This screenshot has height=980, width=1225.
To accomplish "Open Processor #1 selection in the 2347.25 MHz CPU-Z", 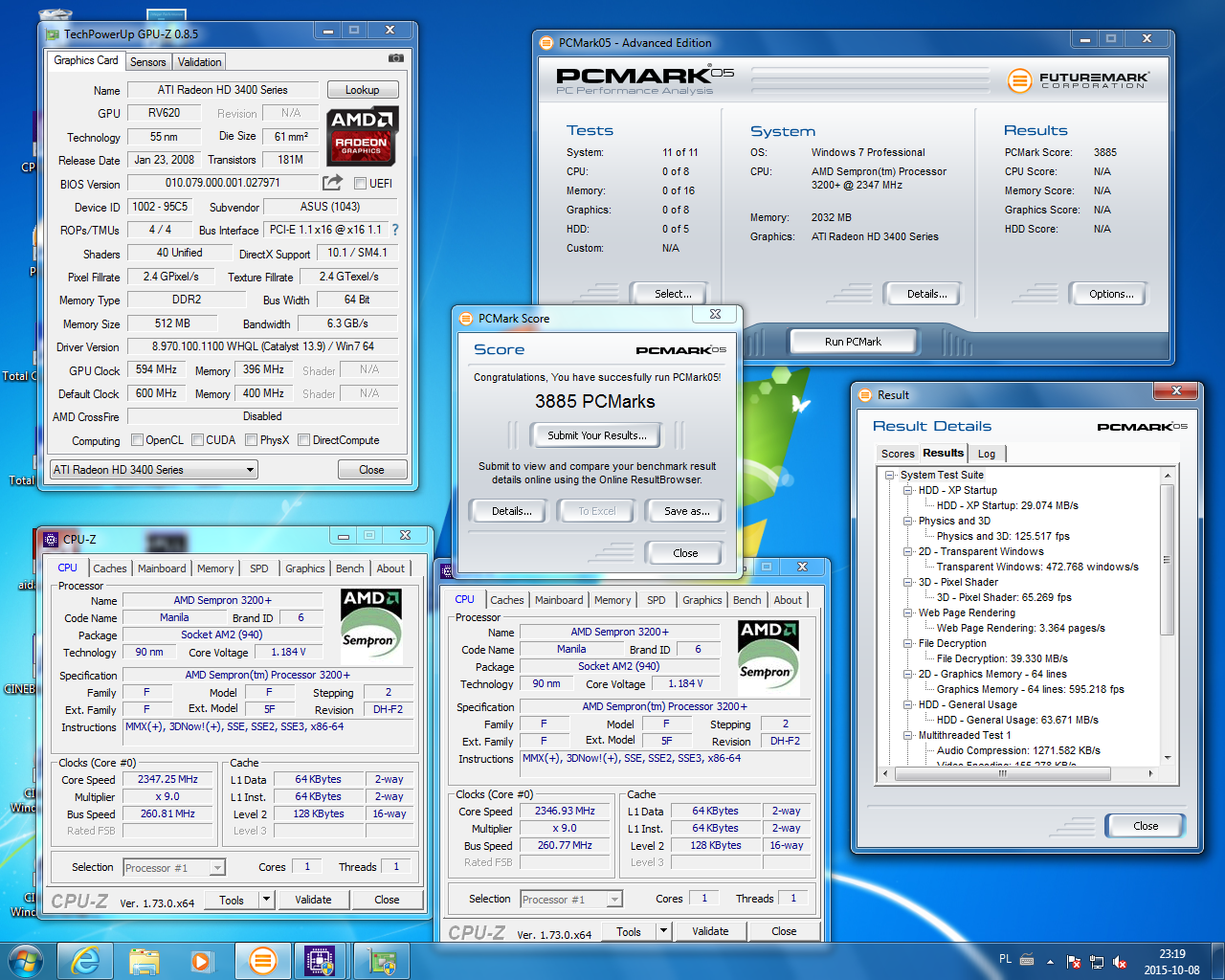I will (x=174, y=868).
